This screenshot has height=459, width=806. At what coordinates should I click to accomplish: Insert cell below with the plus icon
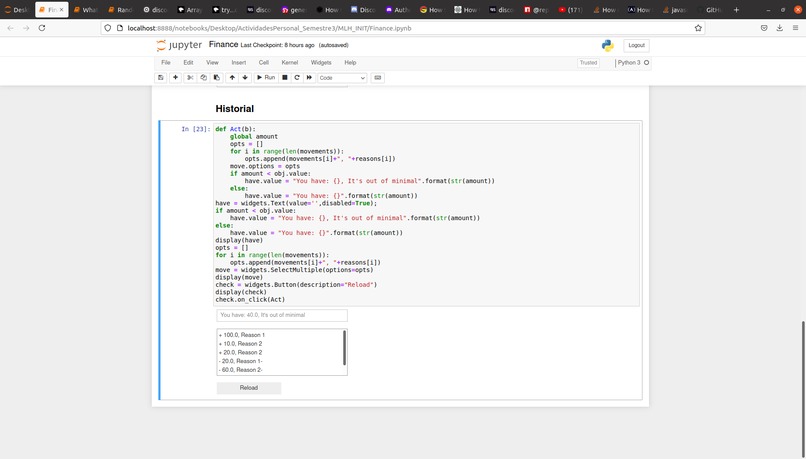[175, 78]
